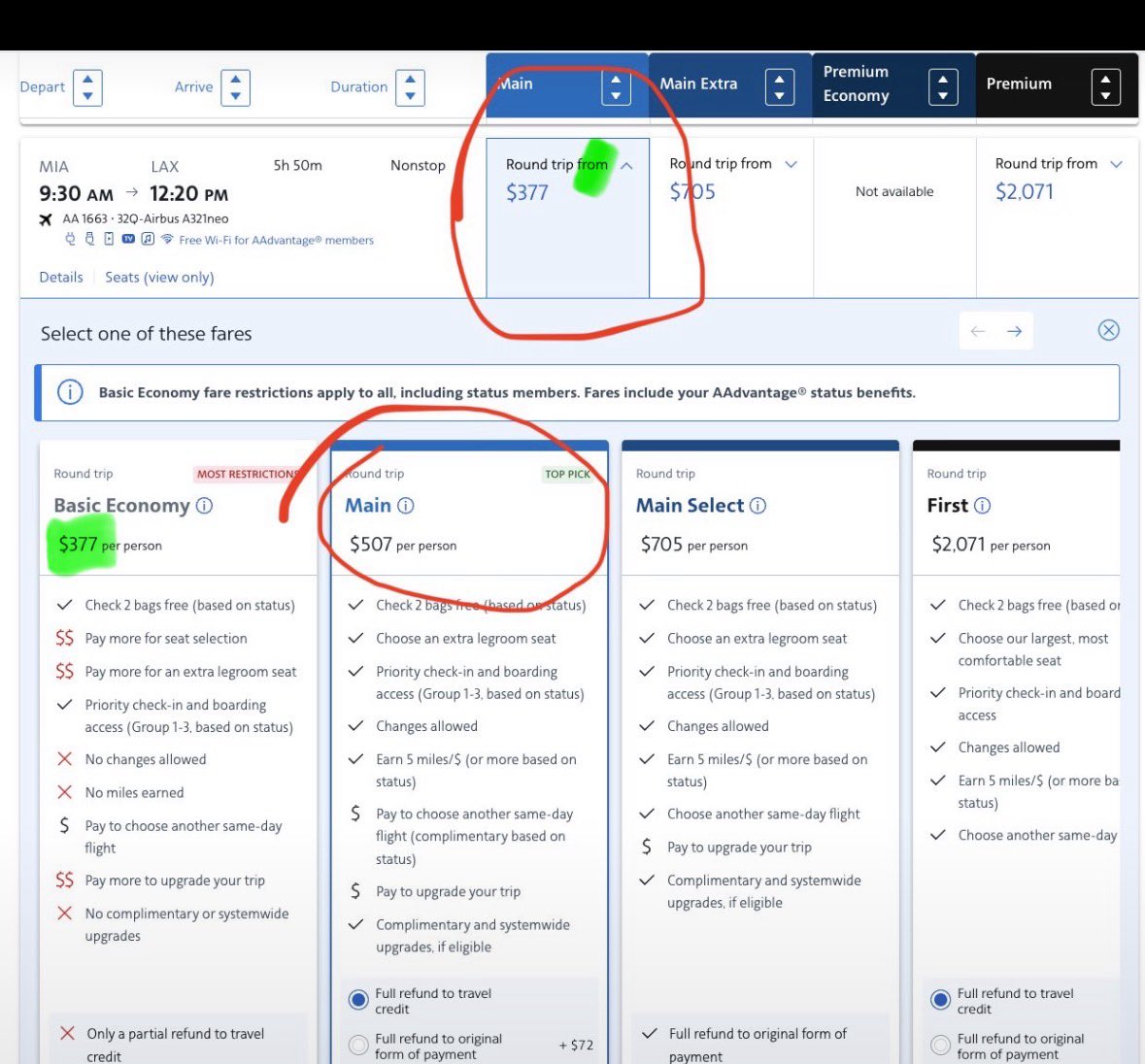Click the info icon in Basic Economy notice
1145x1064 pixels.
click(70, 392)
